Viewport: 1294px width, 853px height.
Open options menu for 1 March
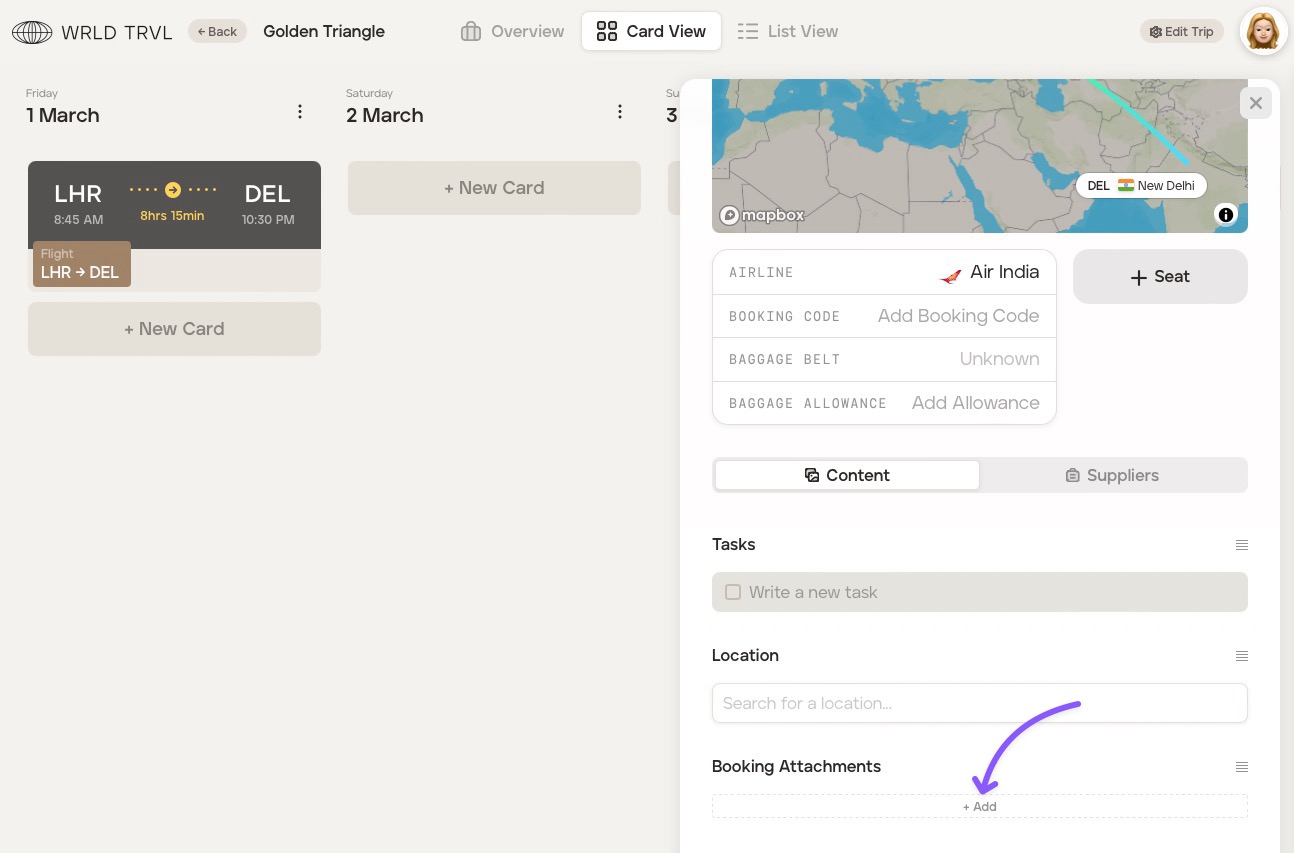300,112
